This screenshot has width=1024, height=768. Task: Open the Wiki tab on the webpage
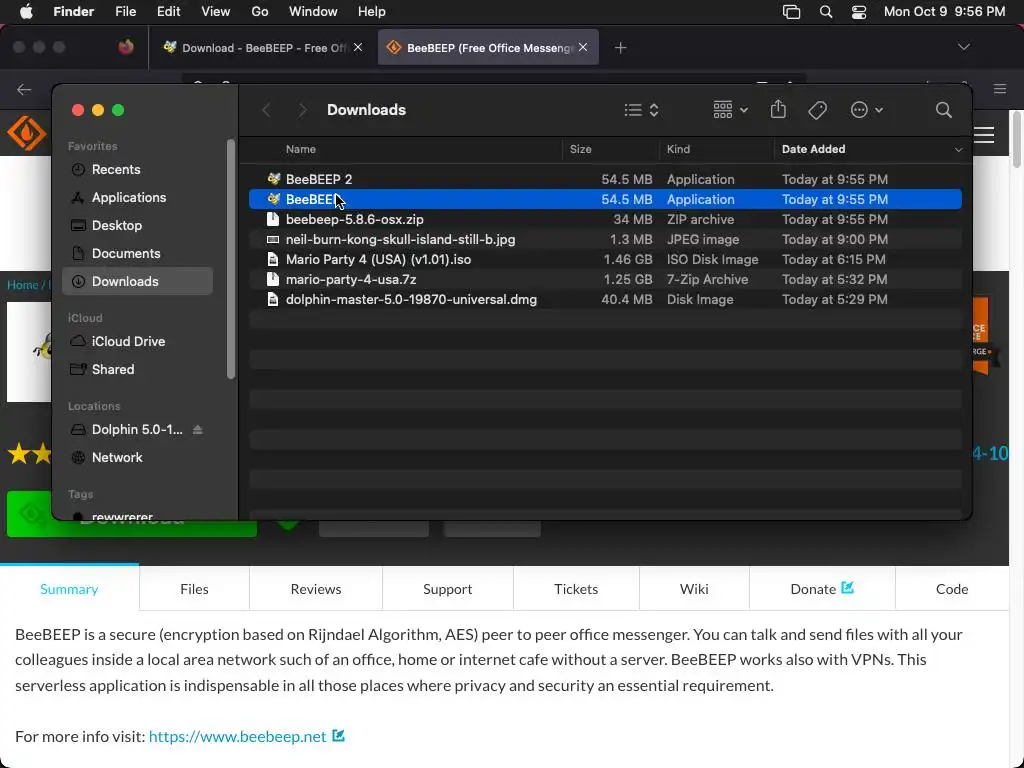(x=694, y=589)
